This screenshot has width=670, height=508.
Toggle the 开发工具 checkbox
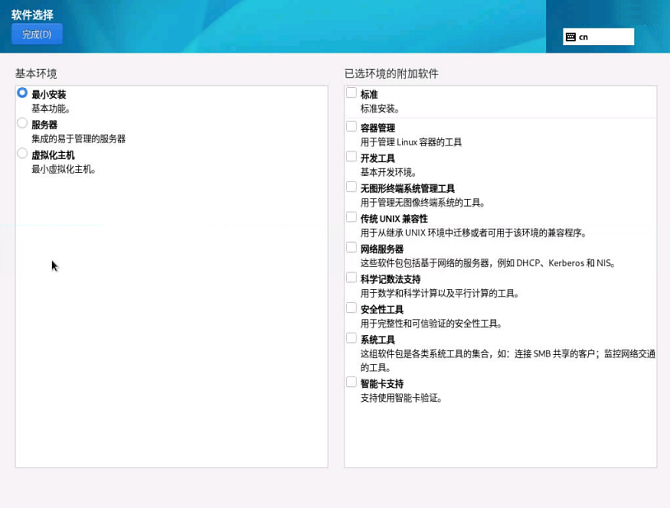[351, 157]
